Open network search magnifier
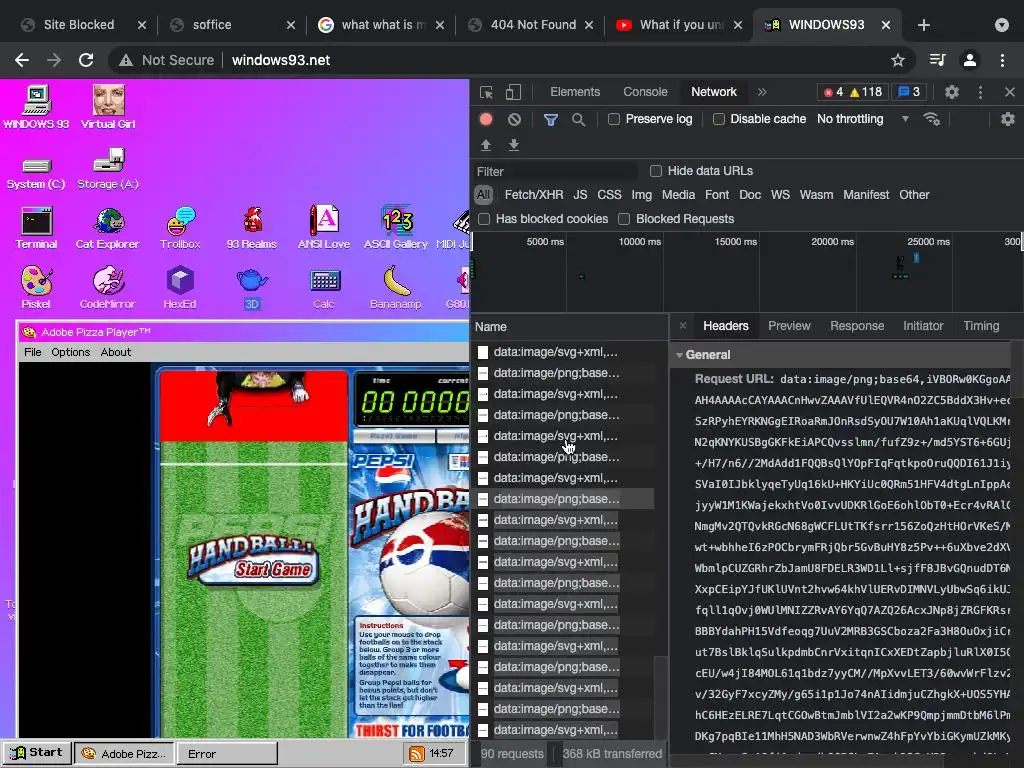Screen dimensions: 1024x768 coord(579,120)
